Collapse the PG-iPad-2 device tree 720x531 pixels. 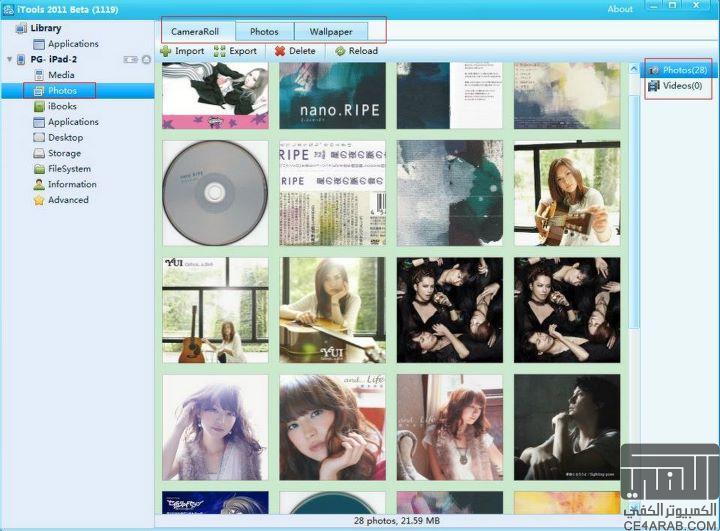[x=9, y=59]
